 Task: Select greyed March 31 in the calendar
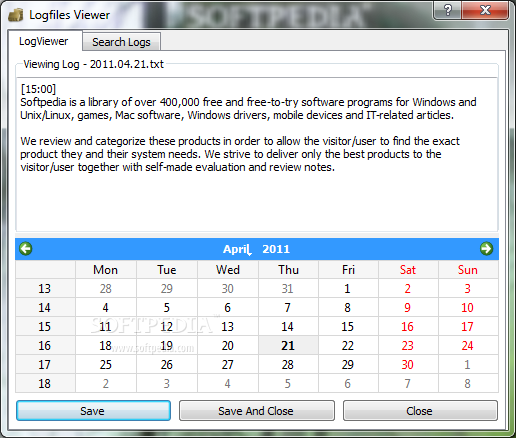pyautogui.click(x=288, y=288)
